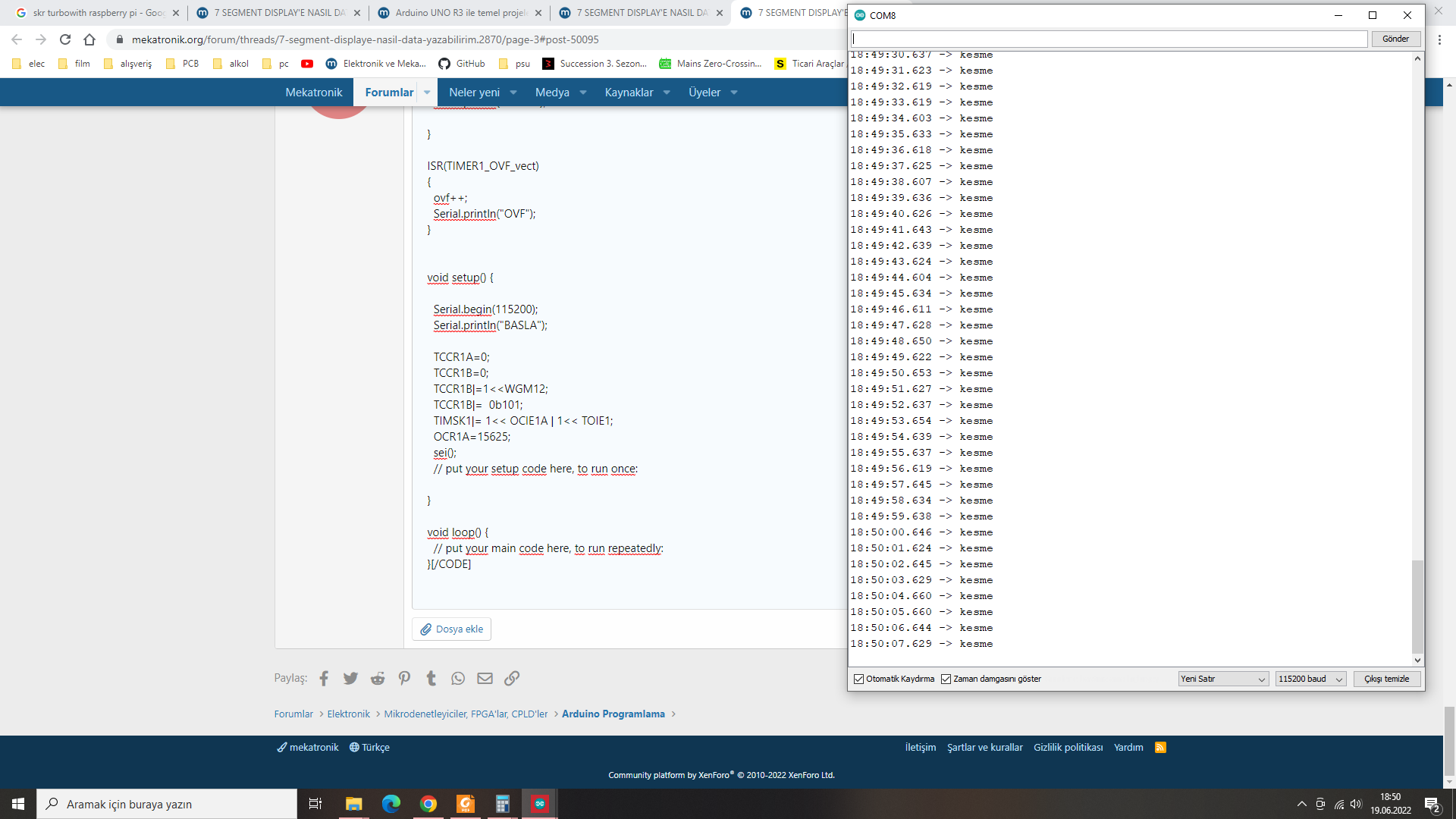
Task: Open the 115200 baud rate dropdown
Action: coord(1310,679)
